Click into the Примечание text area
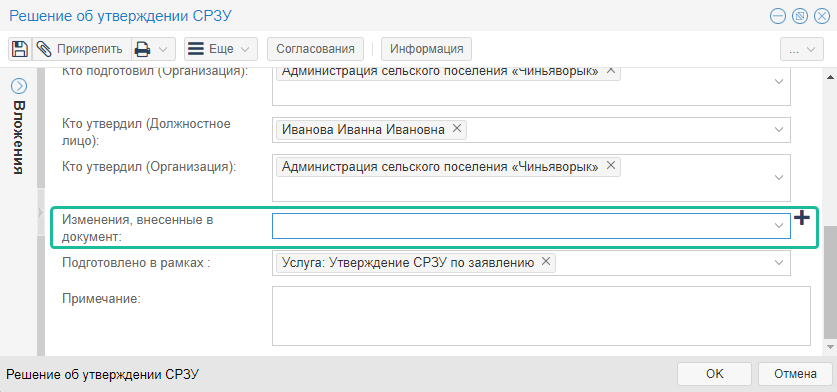 pos(541,316)
